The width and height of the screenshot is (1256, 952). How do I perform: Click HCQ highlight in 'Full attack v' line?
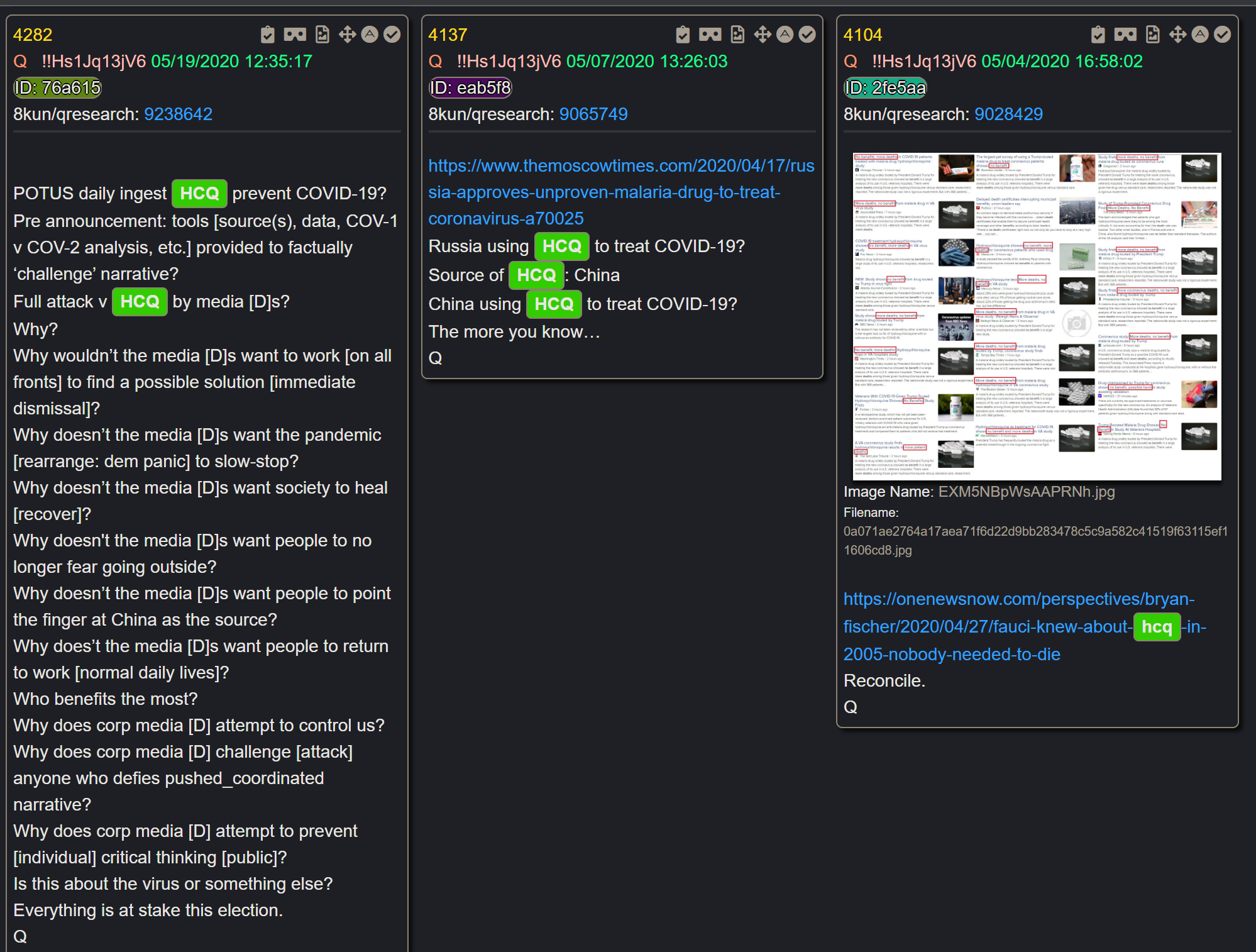(140, 302)
